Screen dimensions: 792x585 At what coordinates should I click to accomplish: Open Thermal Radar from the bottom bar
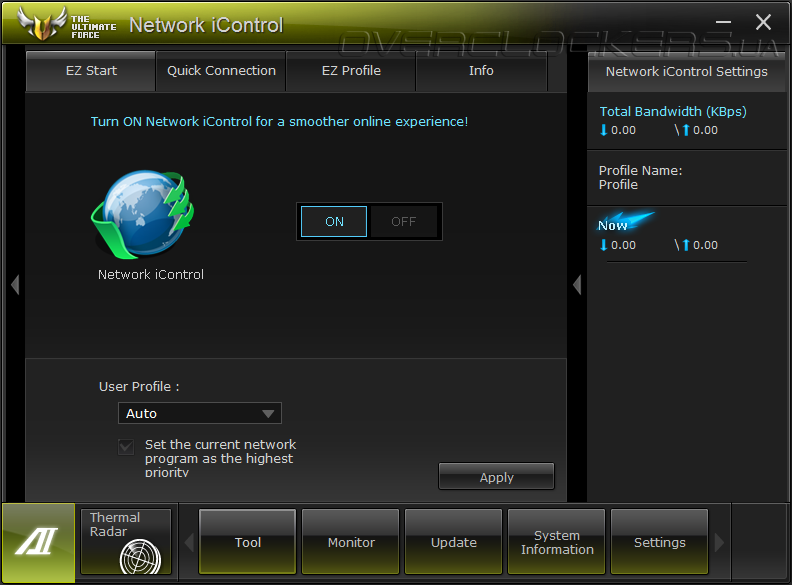click(x=126, y=542)
